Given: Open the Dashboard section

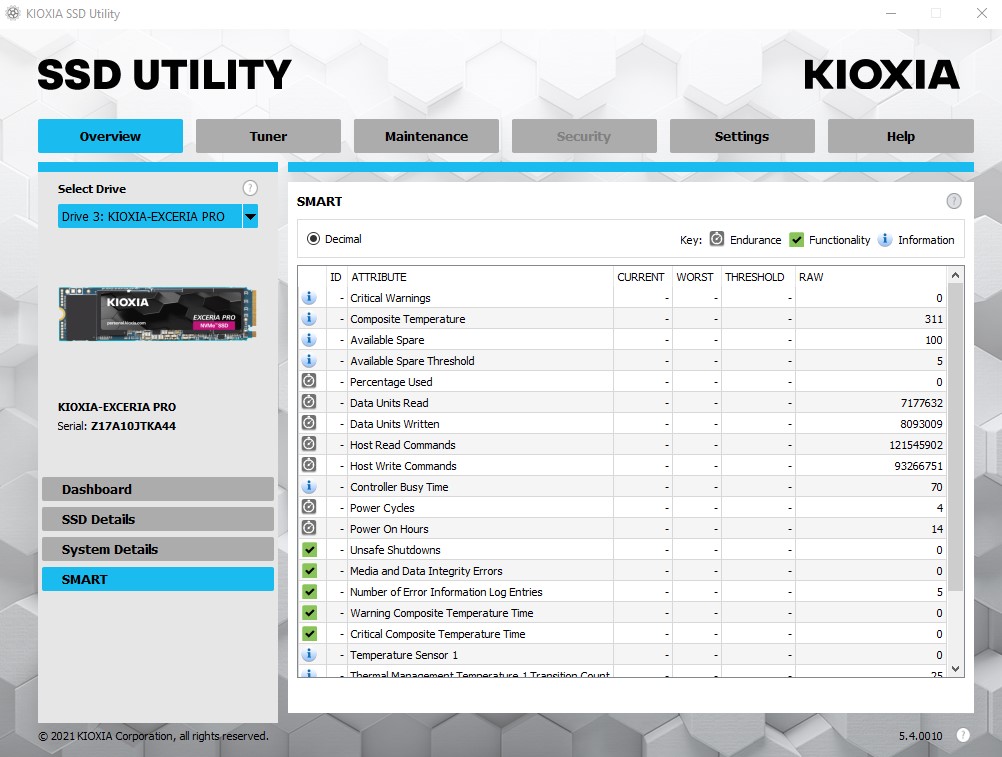Looking at the screenshot, I should (158, 489).
